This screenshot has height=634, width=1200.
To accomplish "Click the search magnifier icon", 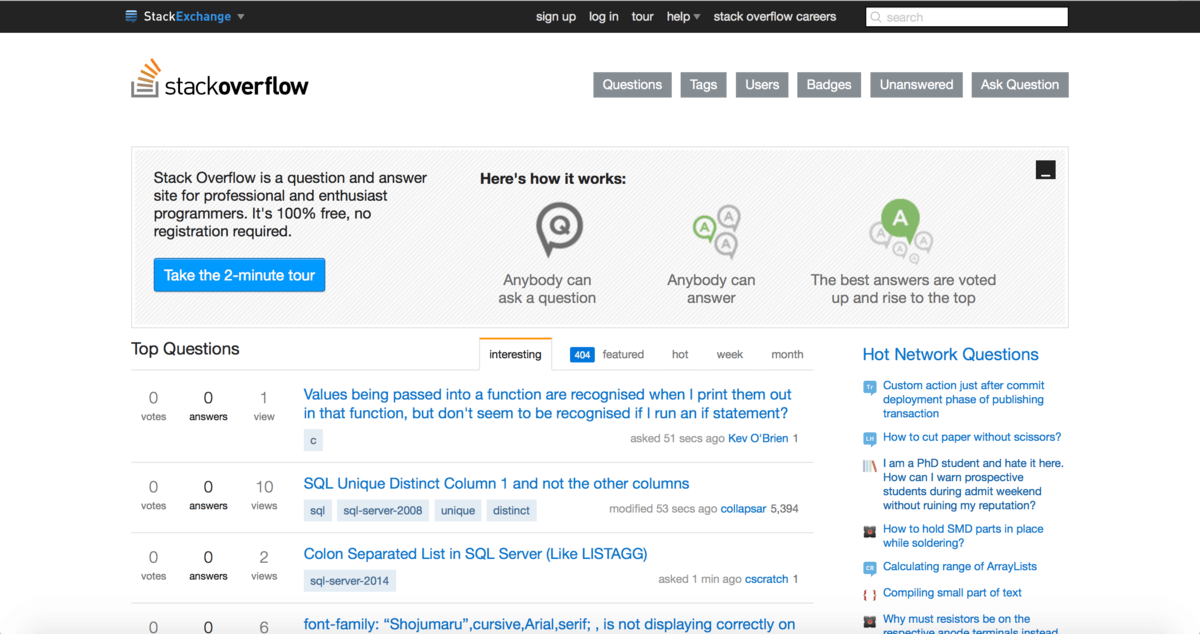I will point(875,17).
